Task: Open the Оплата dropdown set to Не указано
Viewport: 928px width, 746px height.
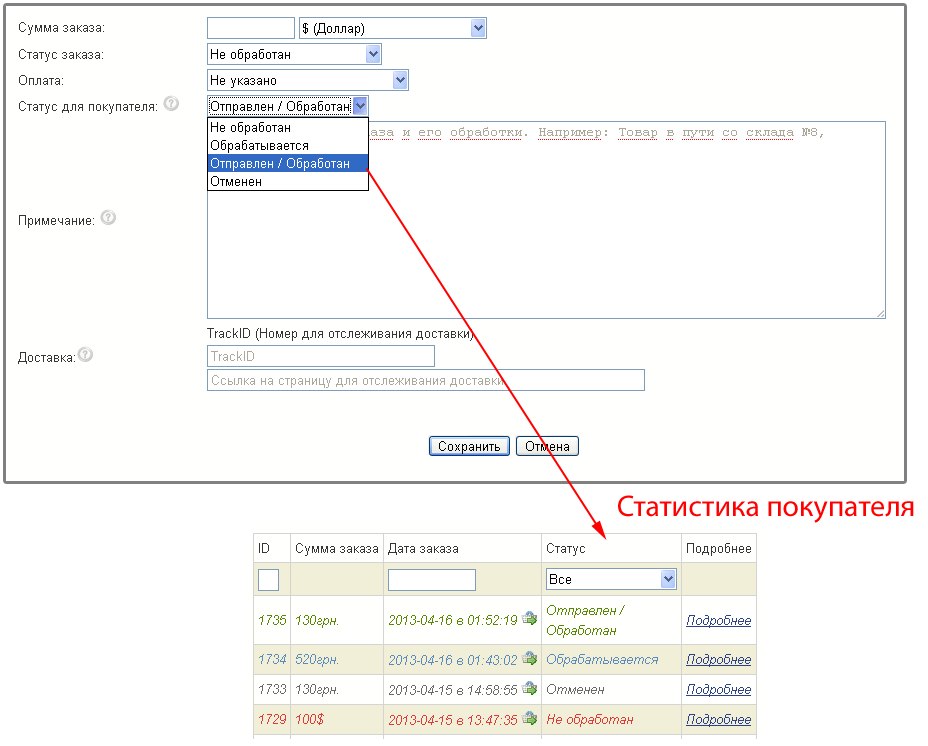Action: [x=307, y=80]
